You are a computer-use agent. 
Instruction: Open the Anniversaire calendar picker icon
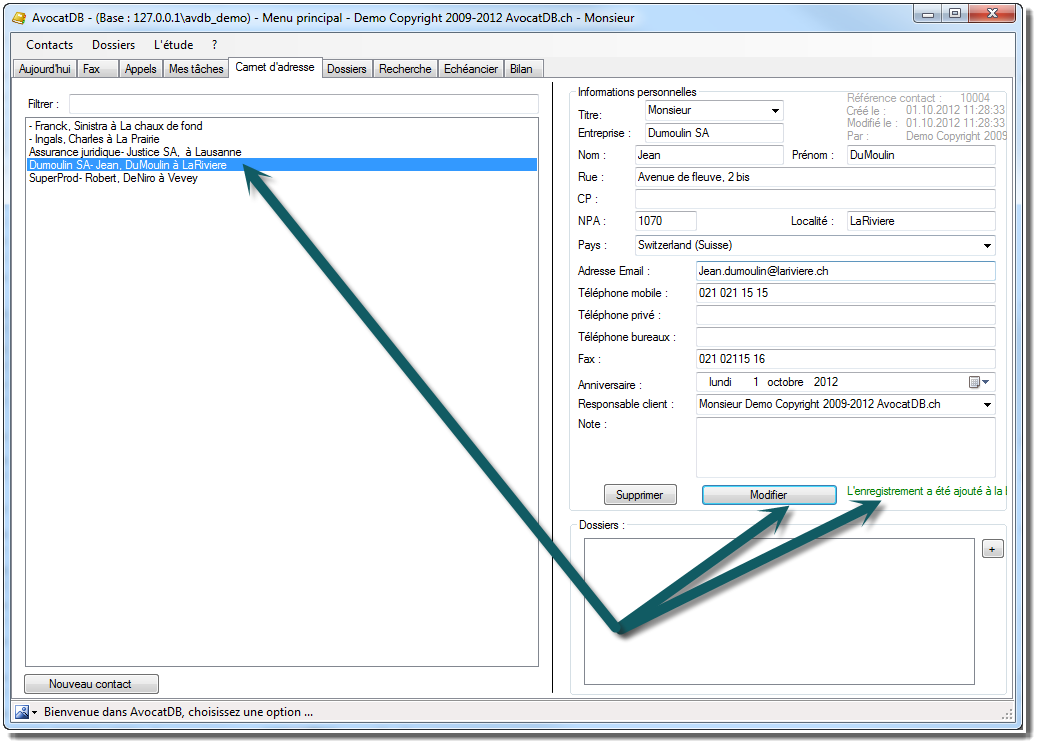click(x=975, y=382)
